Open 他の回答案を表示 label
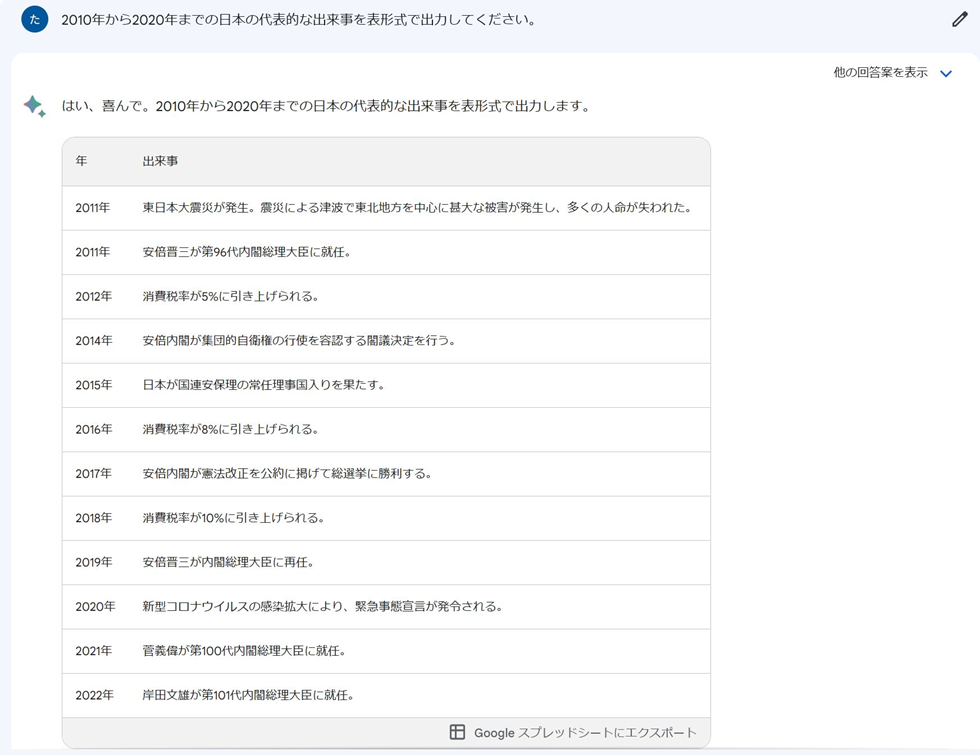Image resolution: width=980 pixels, height=755 pixels. coord(880,72)
